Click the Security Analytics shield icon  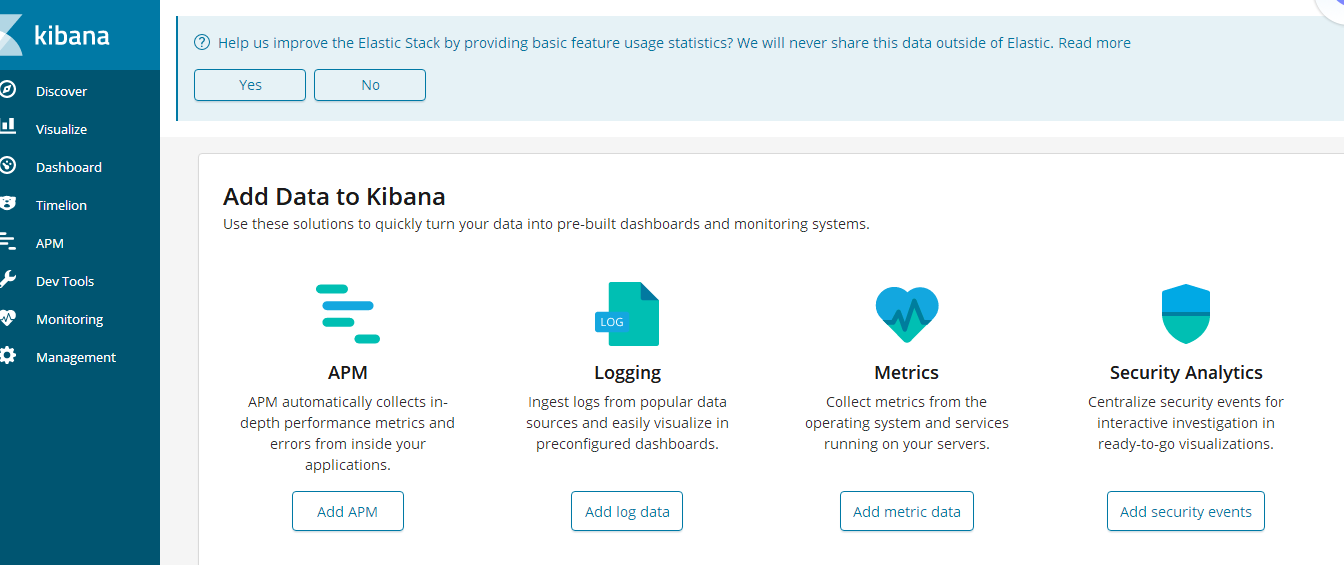coord(1186,314)
